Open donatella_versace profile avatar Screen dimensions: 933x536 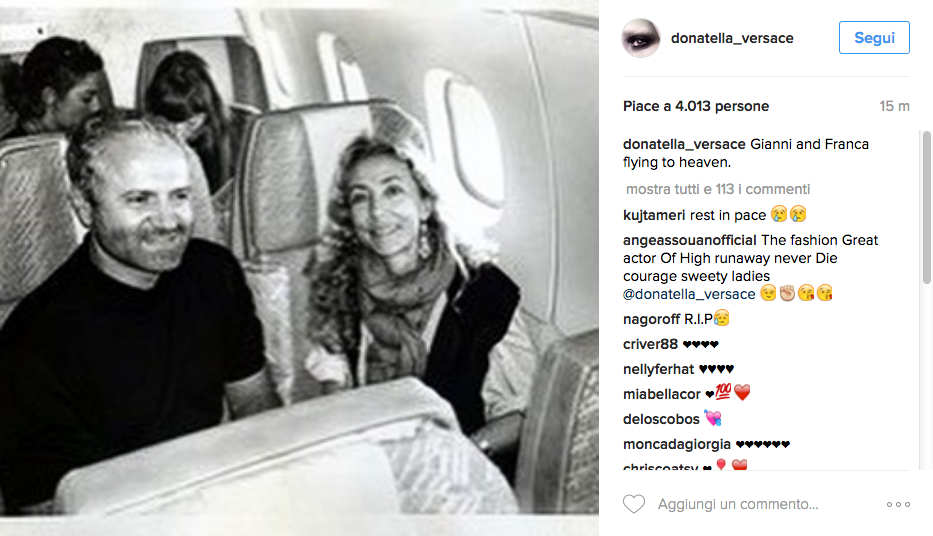pyautogui.click(x=641, y=38)
